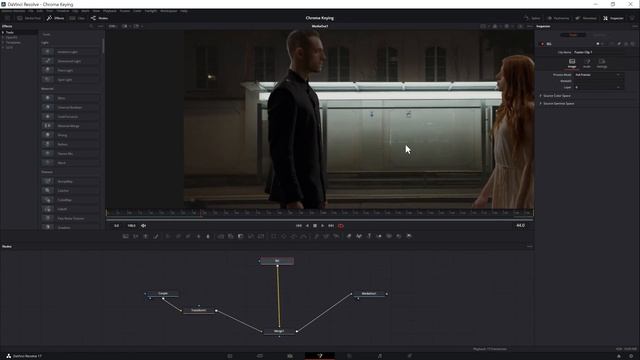Screen dimensions: 640x360
Task: Toggle the Media Pool panel
Action: 29,18
